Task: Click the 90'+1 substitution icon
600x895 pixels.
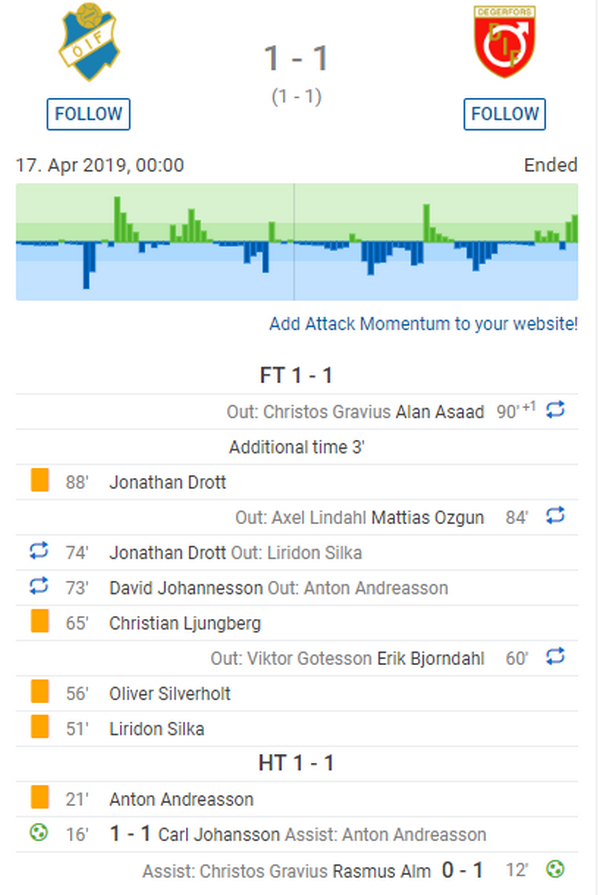Action: tap(555, 410)
